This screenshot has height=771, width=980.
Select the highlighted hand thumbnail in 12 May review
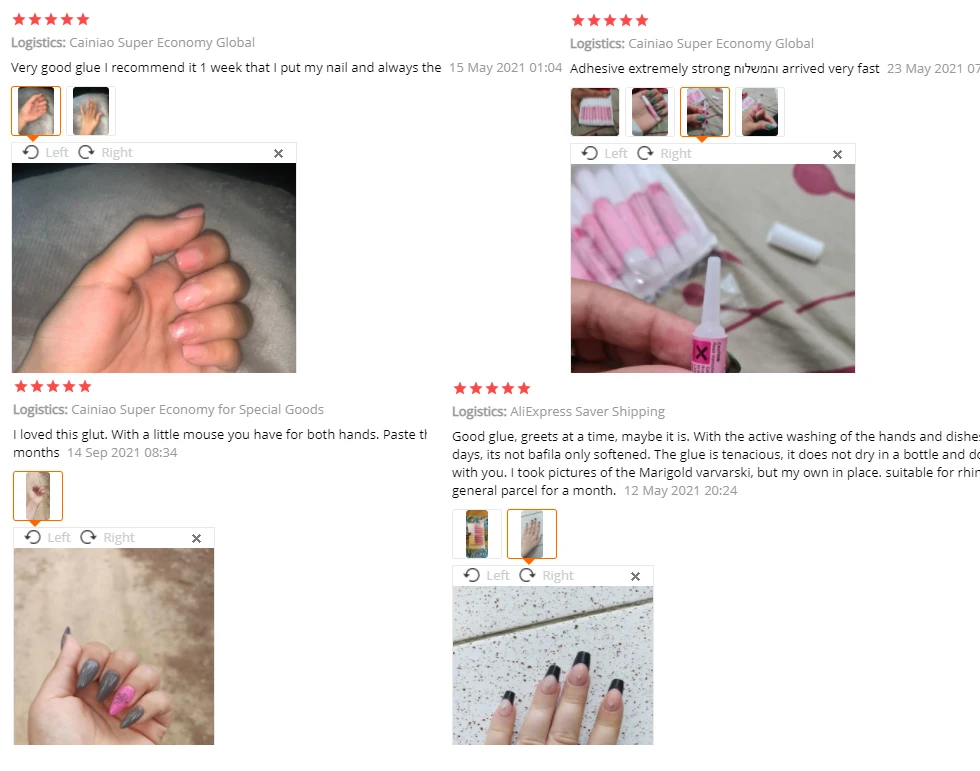(532, 534)
